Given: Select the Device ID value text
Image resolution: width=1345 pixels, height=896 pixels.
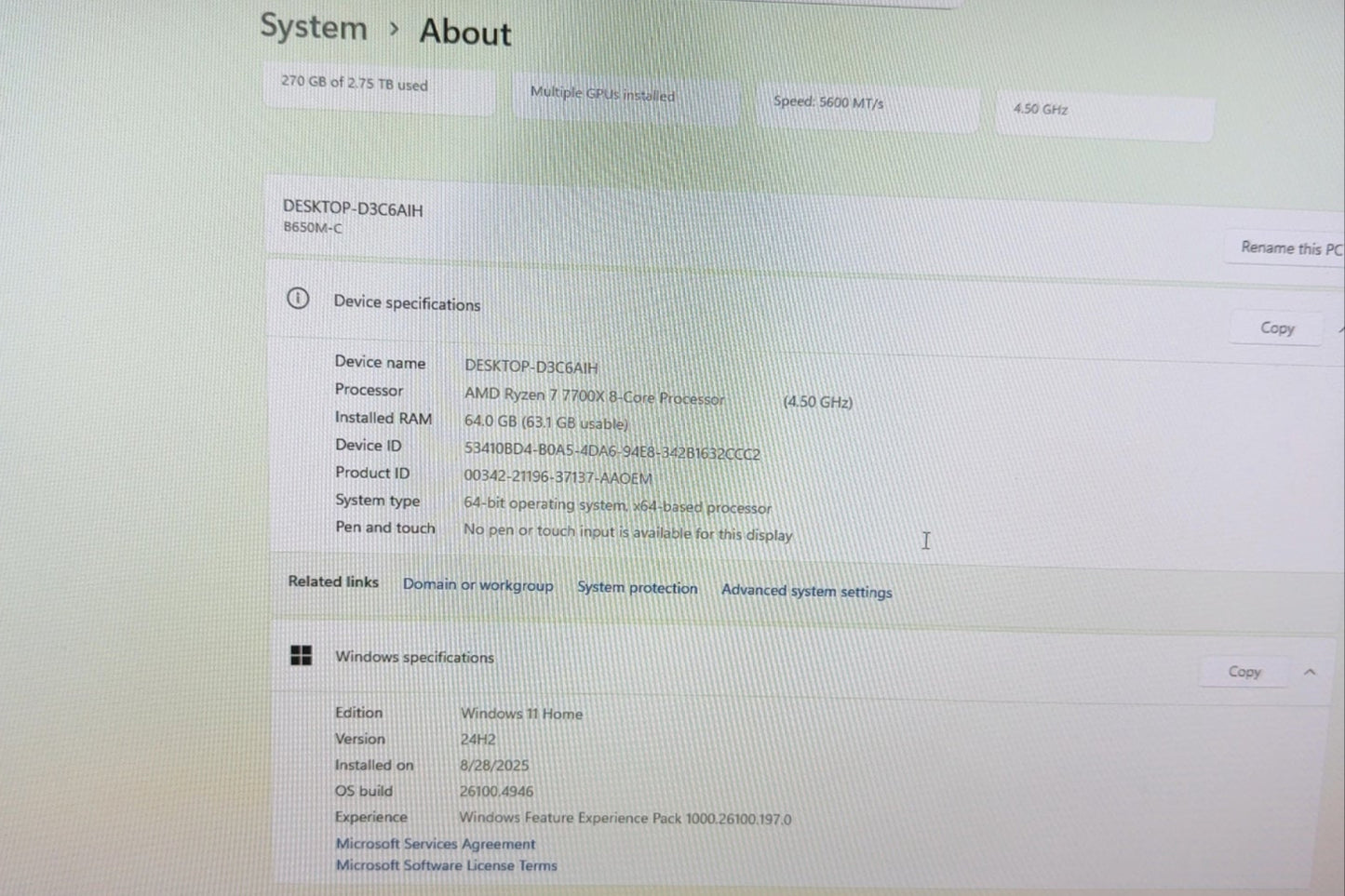Looking at the screenshot, I should [612, 453].
